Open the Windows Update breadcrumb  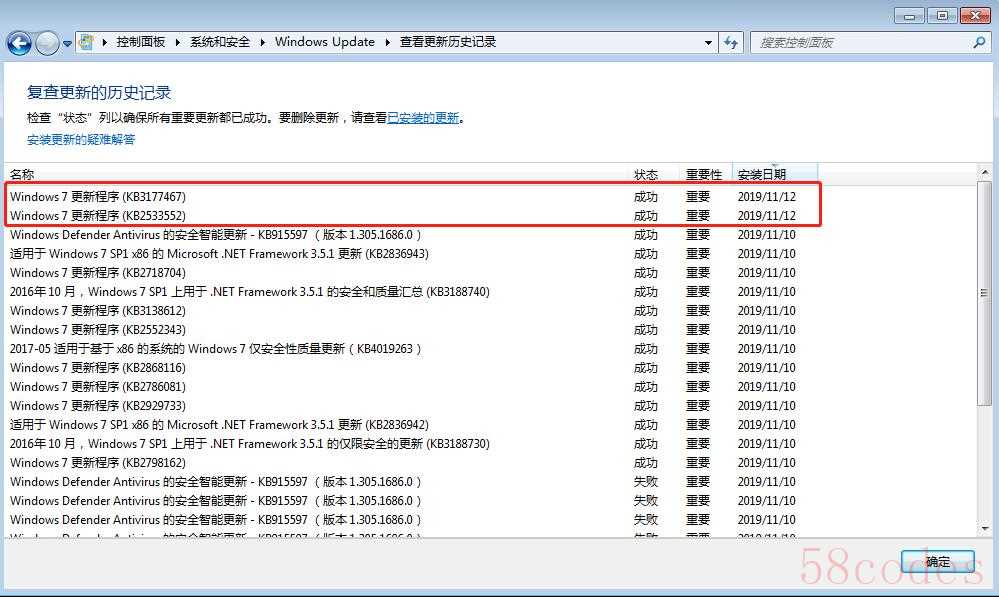coord(325,42)
